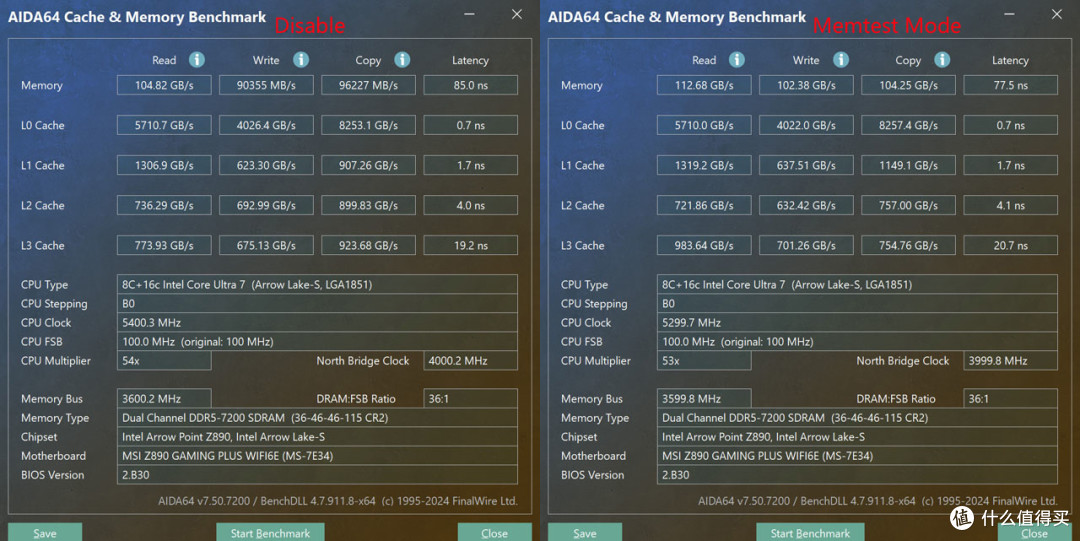Click L3 Cache Read 773.93 GB/s
Screen dimensions: 1080x541
point(164,245)
